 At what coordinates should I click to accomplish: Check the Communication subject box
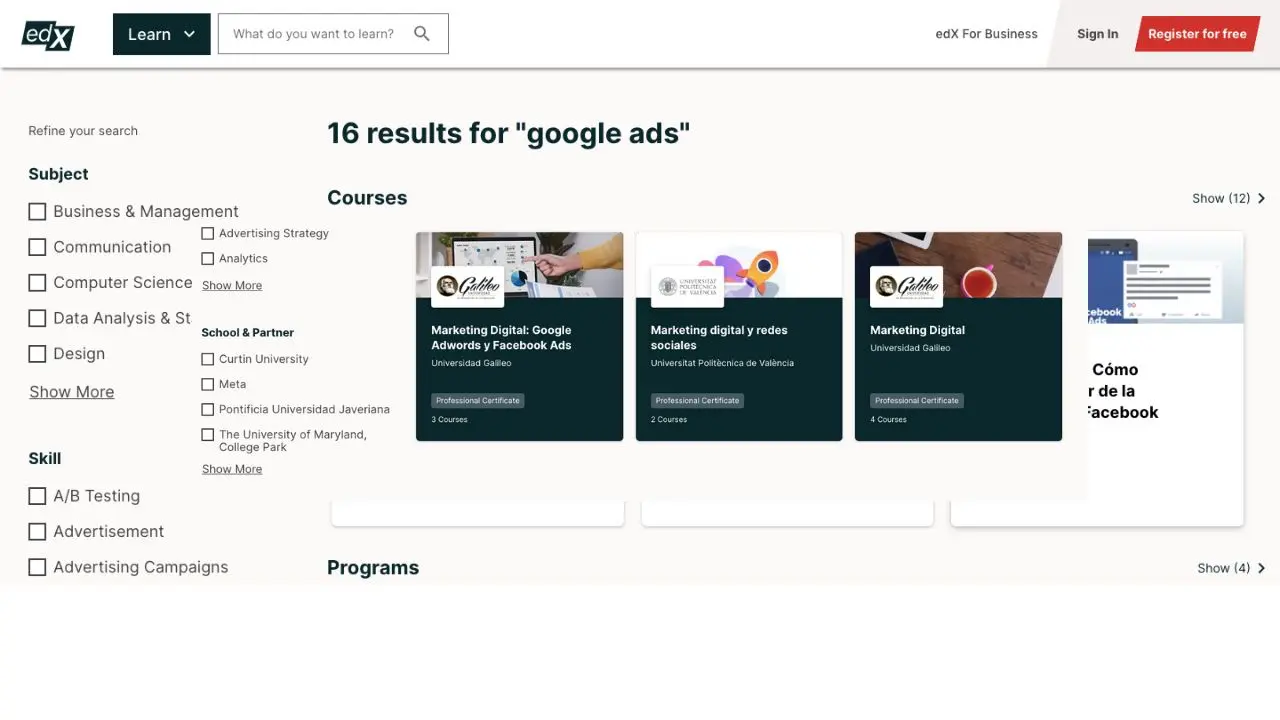point(37,247)
